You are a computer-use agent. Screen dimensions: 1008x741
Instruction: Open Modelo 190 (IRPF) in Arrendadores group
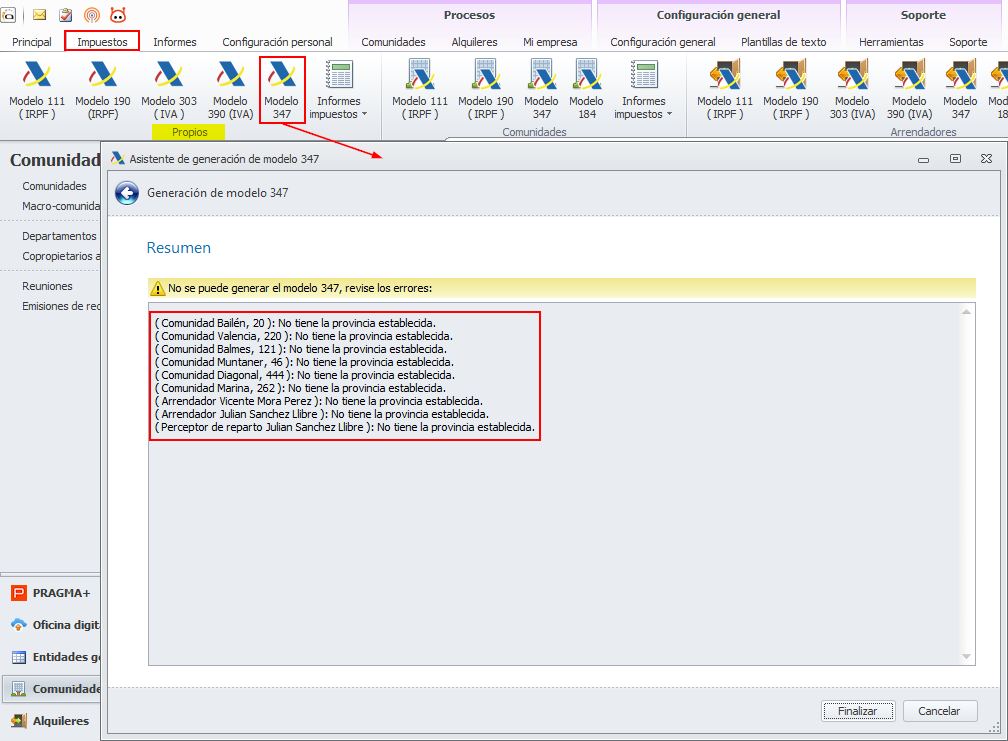pos(791,89)
